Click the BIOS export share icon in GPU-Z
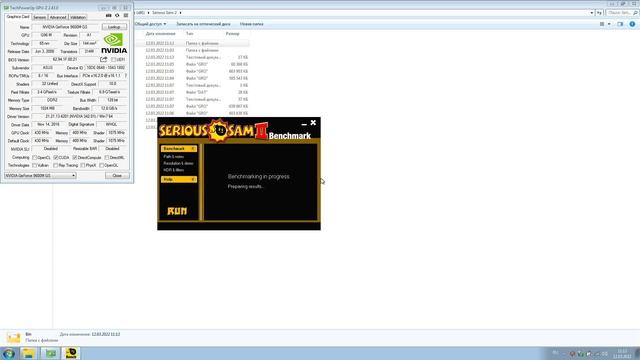The image size is (640, 360). tap(104, 60)
